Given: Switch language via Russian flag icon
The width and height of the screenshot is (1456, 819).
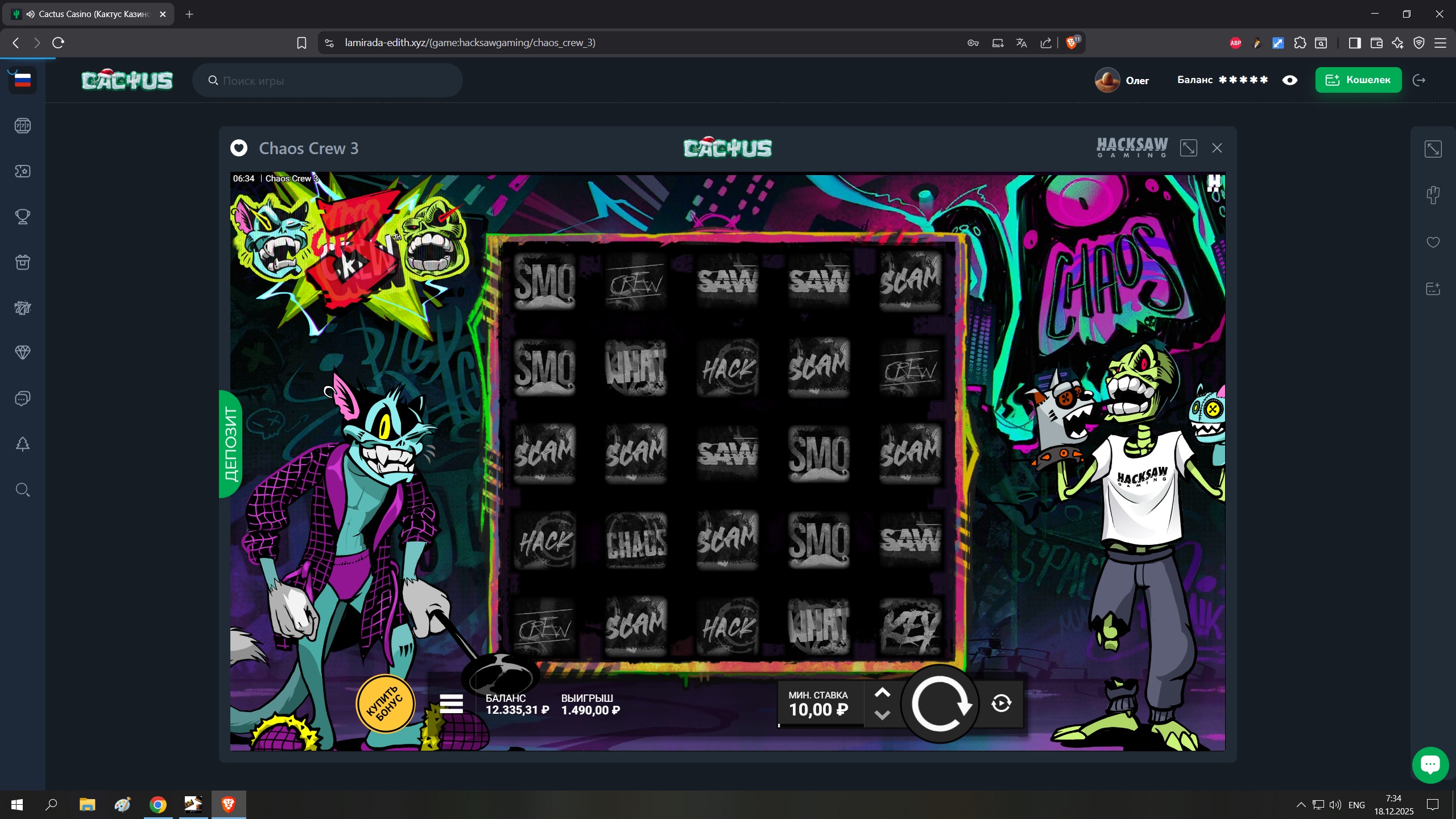Looking at the screenshot, I should [x=23, y=80].
